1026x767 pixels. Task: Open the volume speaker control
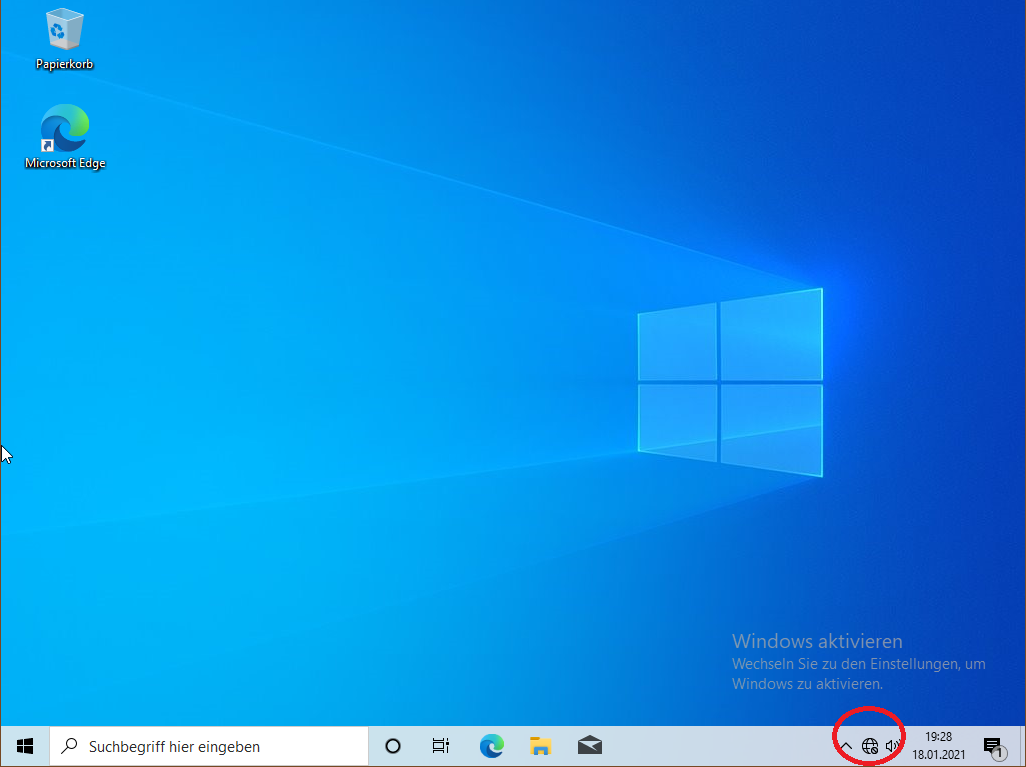coord(893,746)
